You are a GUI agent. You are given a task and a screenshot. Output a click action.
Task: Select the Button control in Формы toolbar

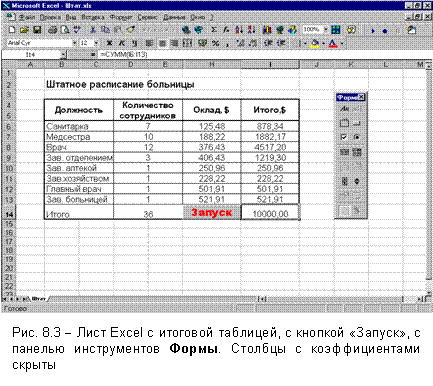(357, 123)
